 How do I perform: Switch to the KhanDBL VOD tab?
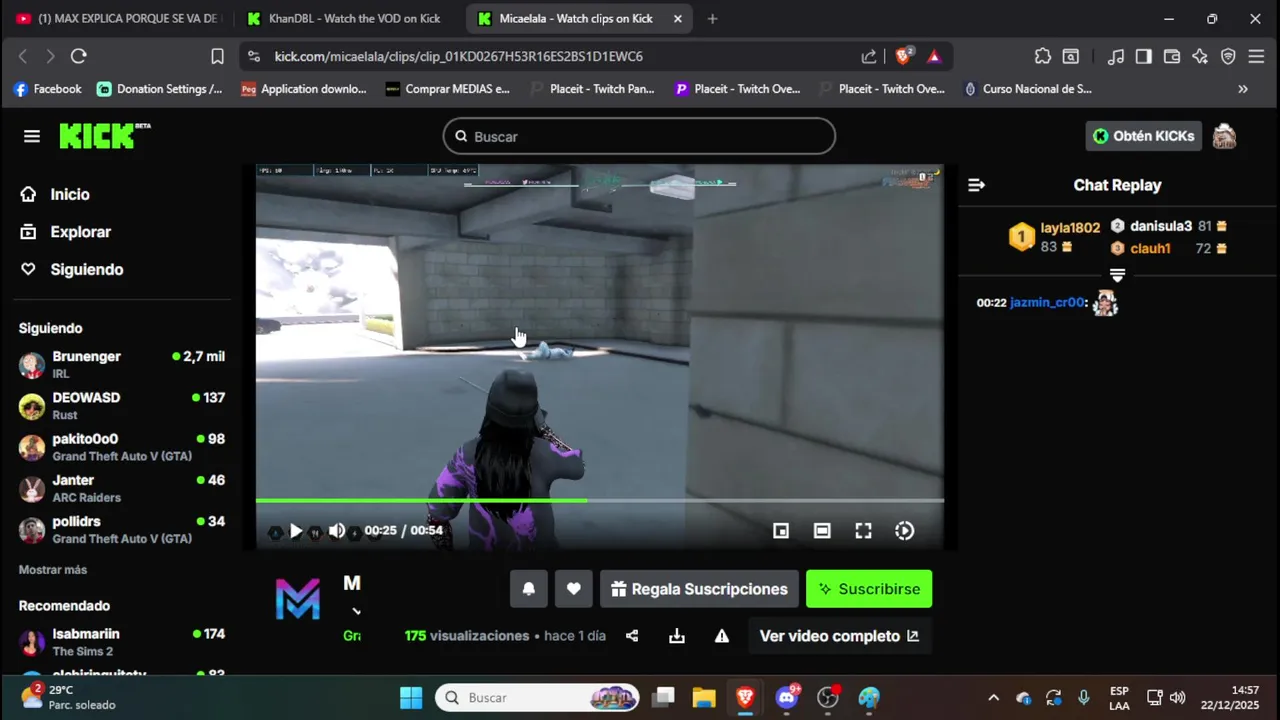pyautogui.click(x=346, y=18)
